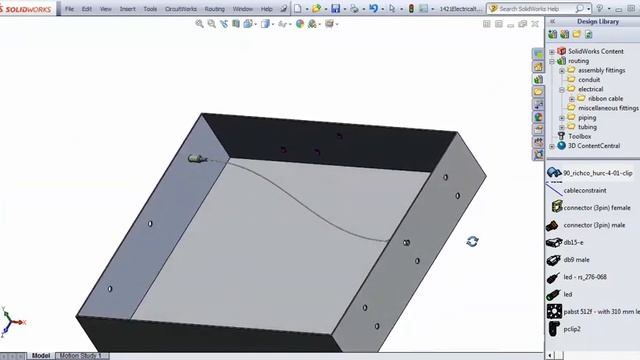Click the Save floppy disk icon
The width and height of the screenshot is (640, 360).
click(x=336, y=8)
